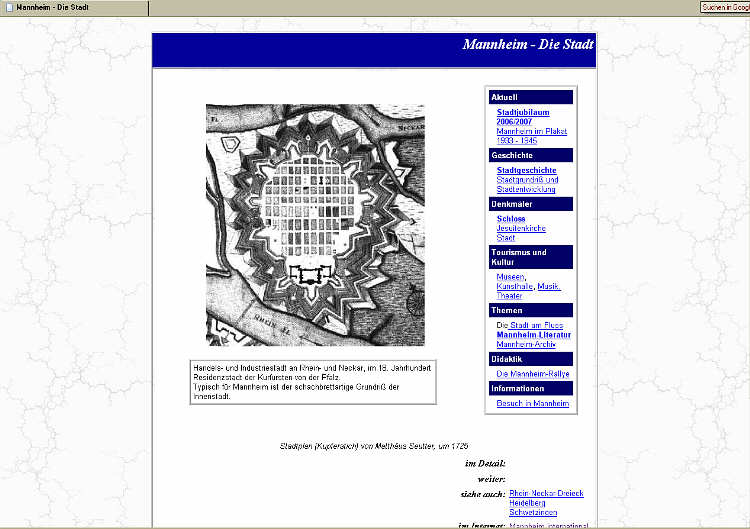Open the 'Besuch in Mannheim' link
The image size is (750, 529).
pos(532,403)
